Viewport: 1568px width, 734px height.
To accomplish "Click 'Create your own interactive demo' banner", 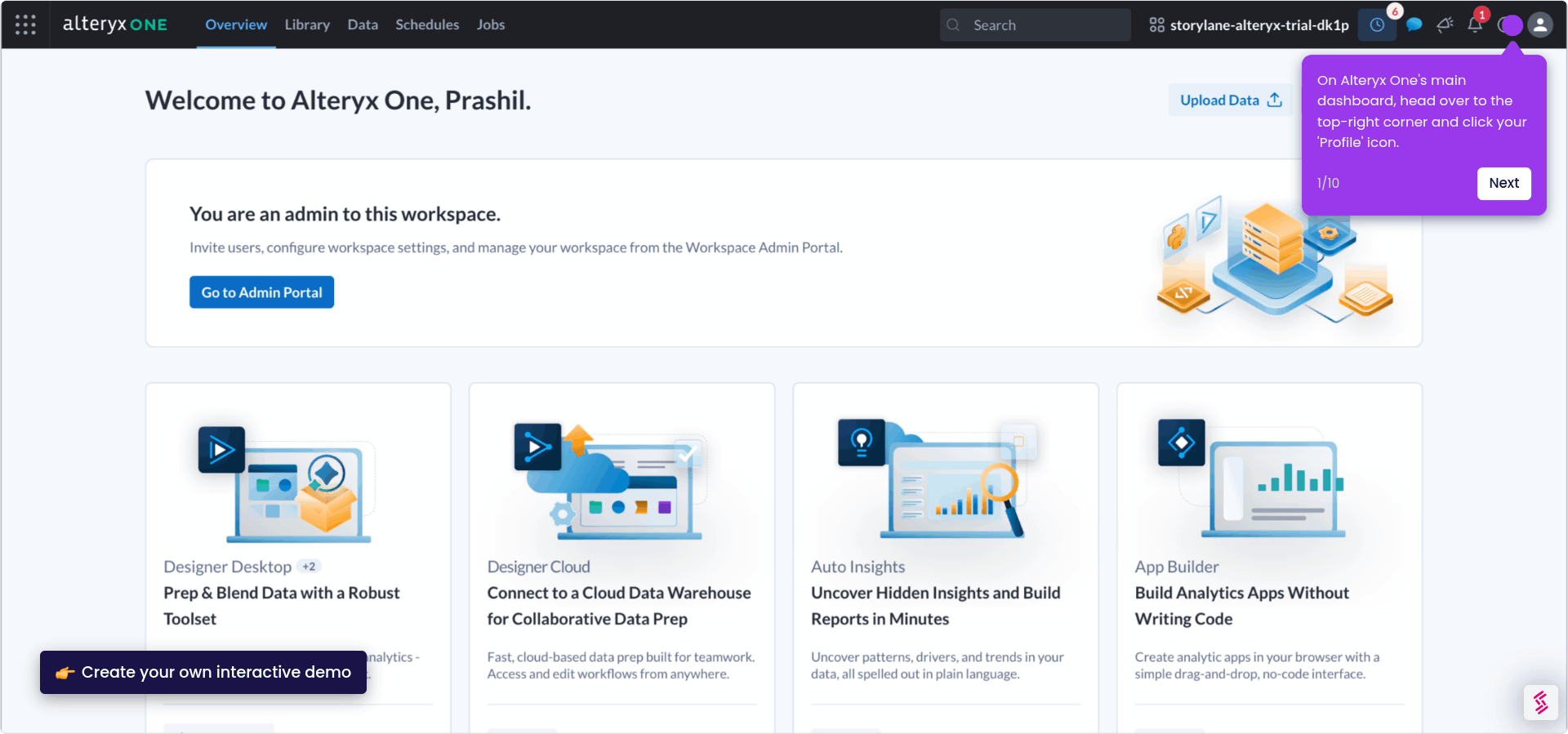I will pyautogui.click(x=203, y=672).
